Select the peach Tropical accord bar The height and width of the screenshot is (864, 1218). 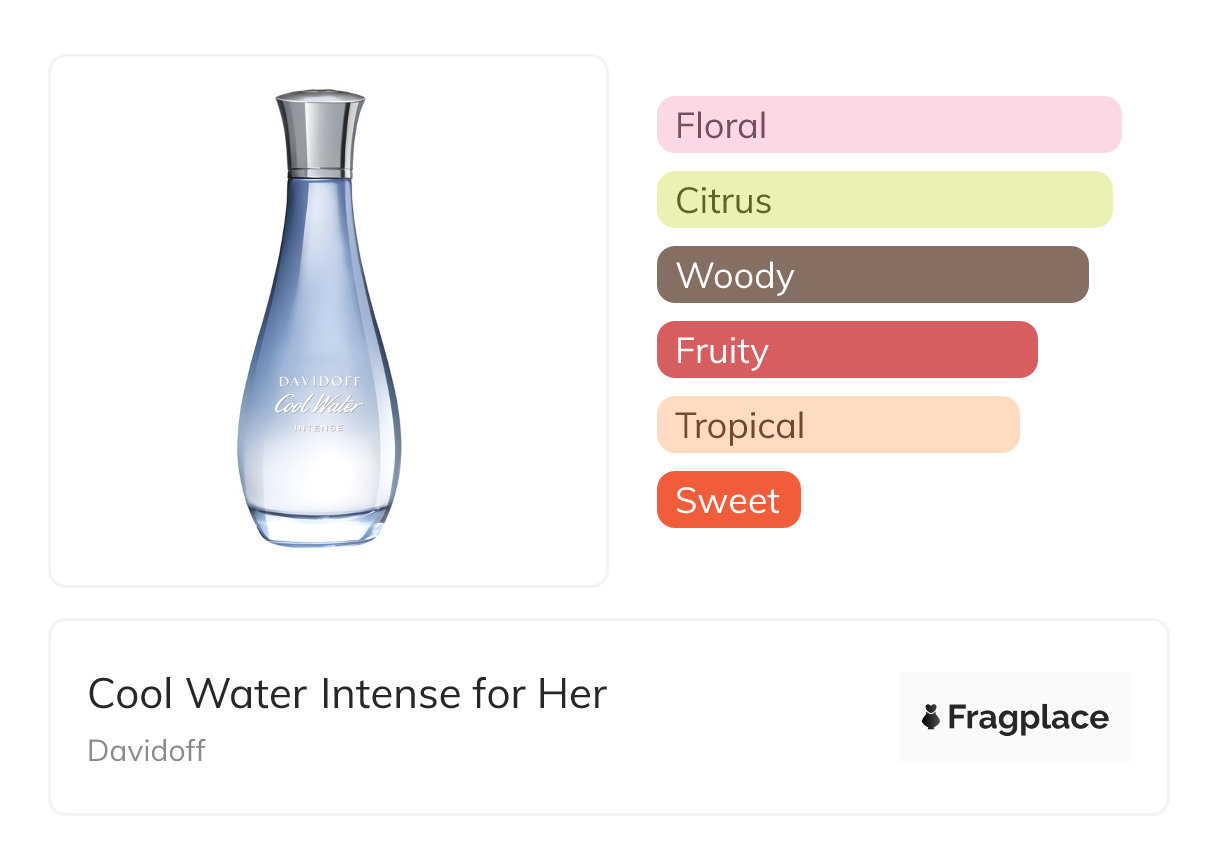(838, 425)
